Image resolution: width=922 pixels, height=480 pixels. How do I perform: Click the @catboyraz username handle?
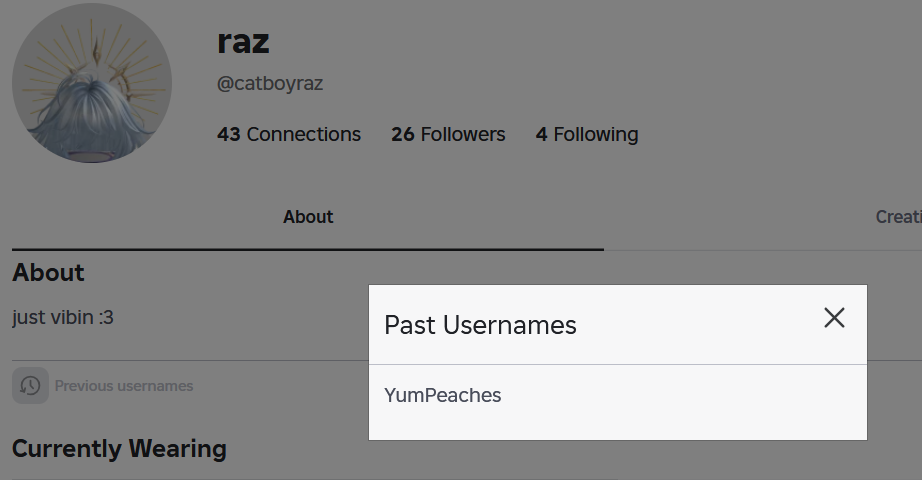click(x=270, y=84)
